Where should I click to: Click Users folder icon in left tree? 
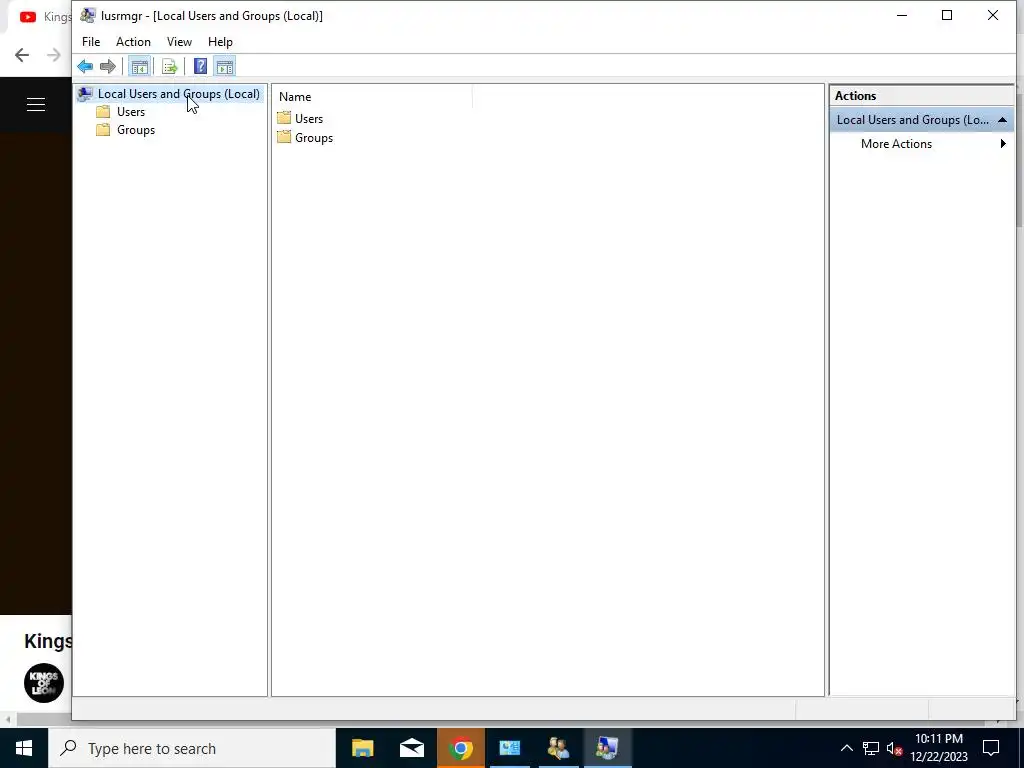103,112
